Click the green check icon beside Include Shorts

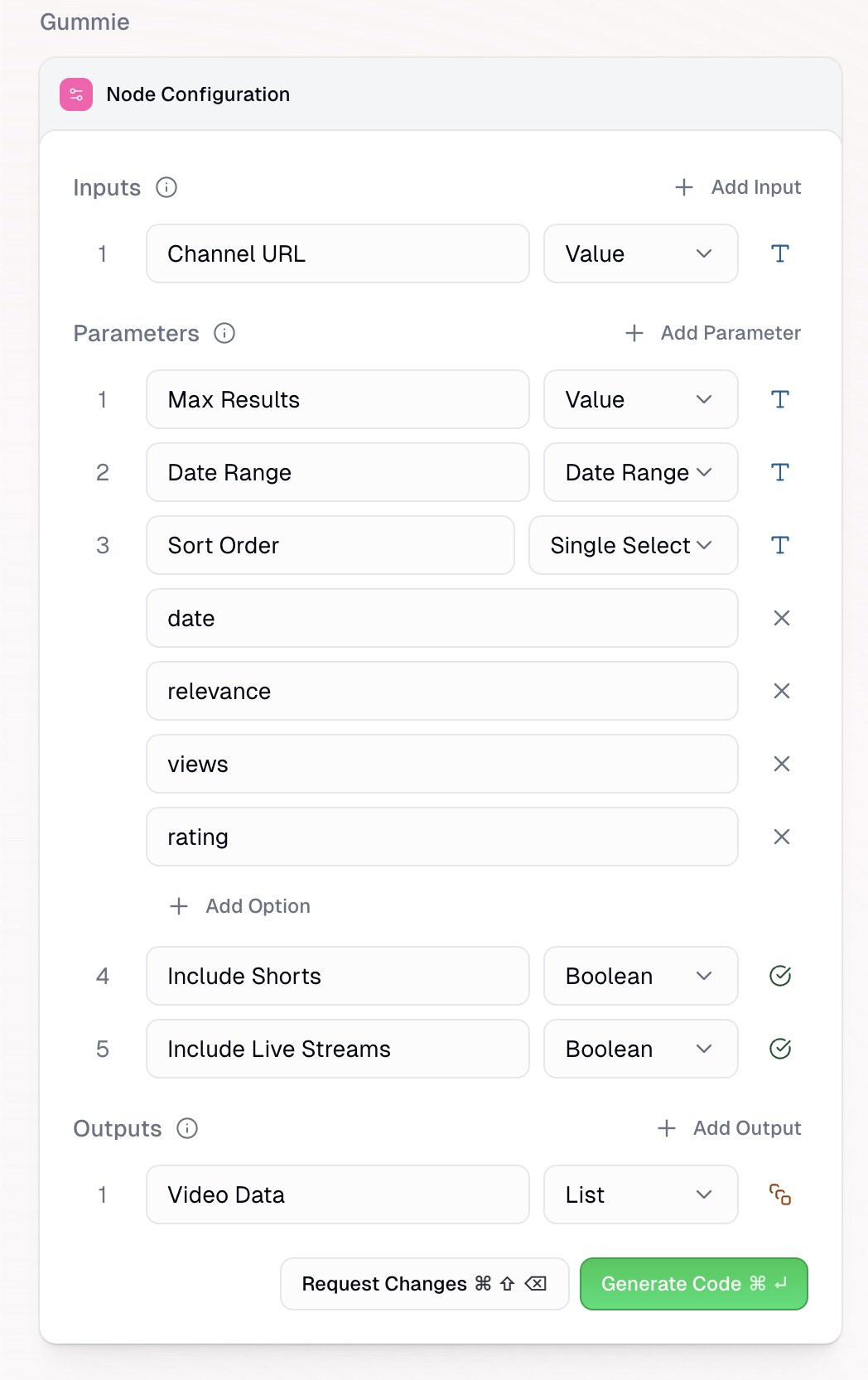coord(779,976)
